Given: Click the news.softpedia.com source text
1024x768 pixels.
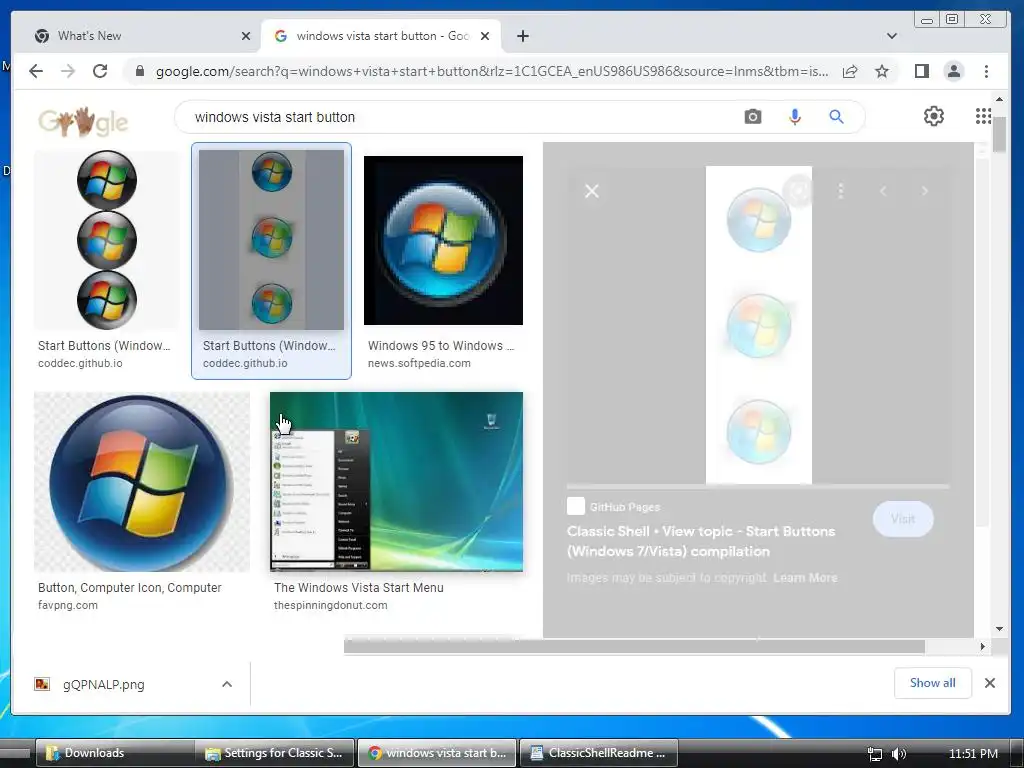Looking at the screenshot, I should pos(419,363).
